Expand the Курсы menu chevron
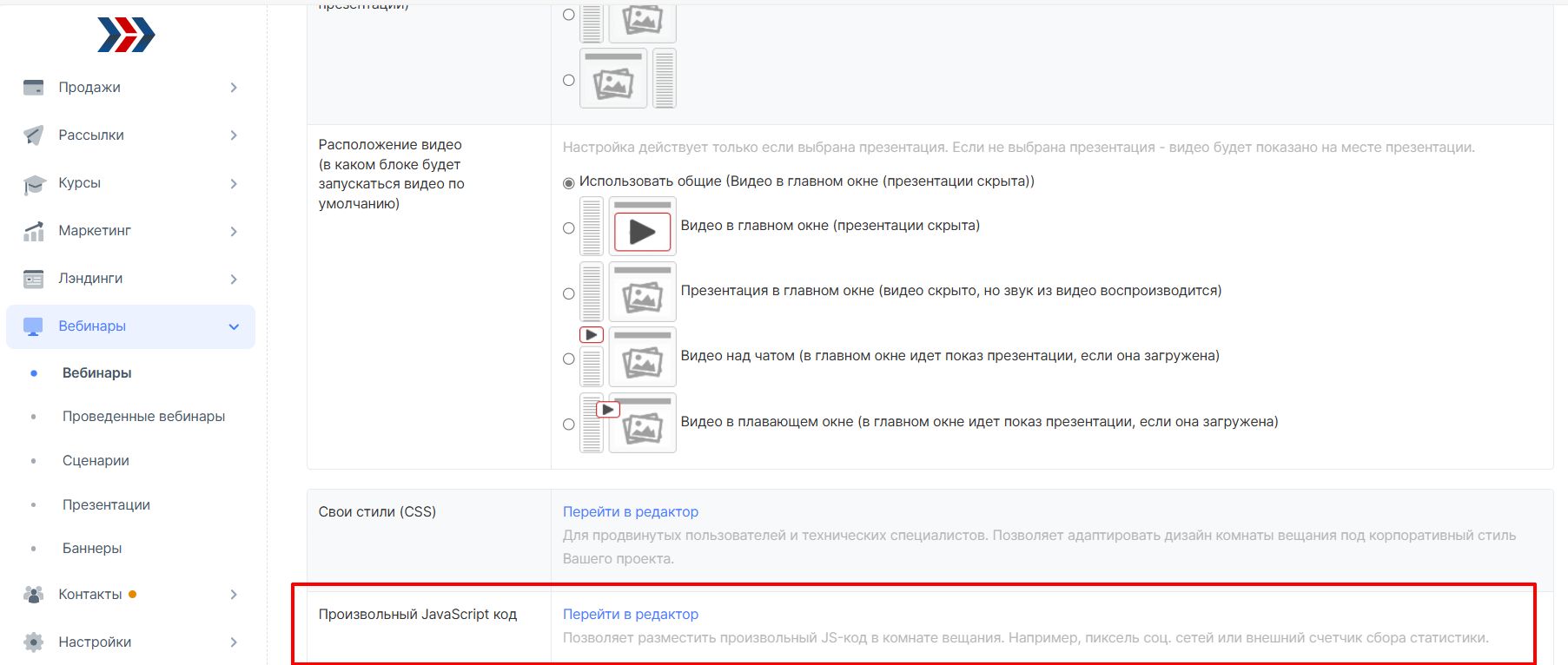 tap(234, 183)
